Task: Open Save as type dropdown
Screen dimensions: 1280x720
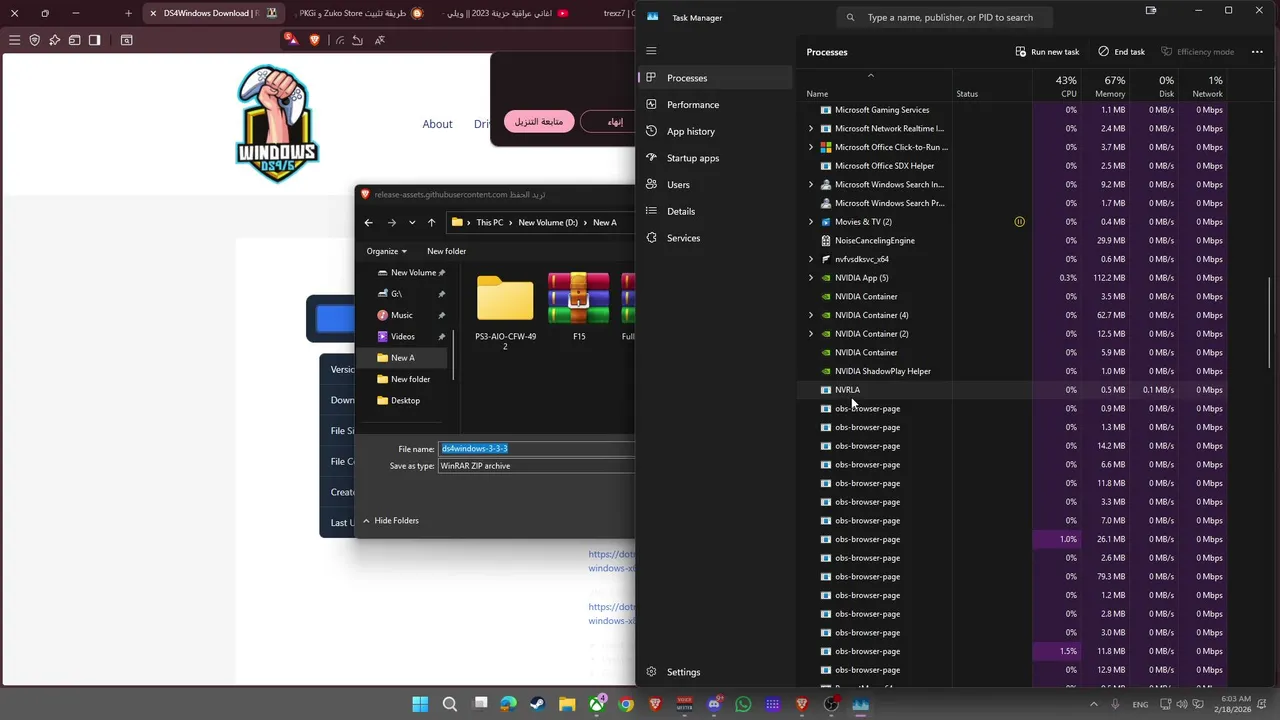Action: click(537, 466)
